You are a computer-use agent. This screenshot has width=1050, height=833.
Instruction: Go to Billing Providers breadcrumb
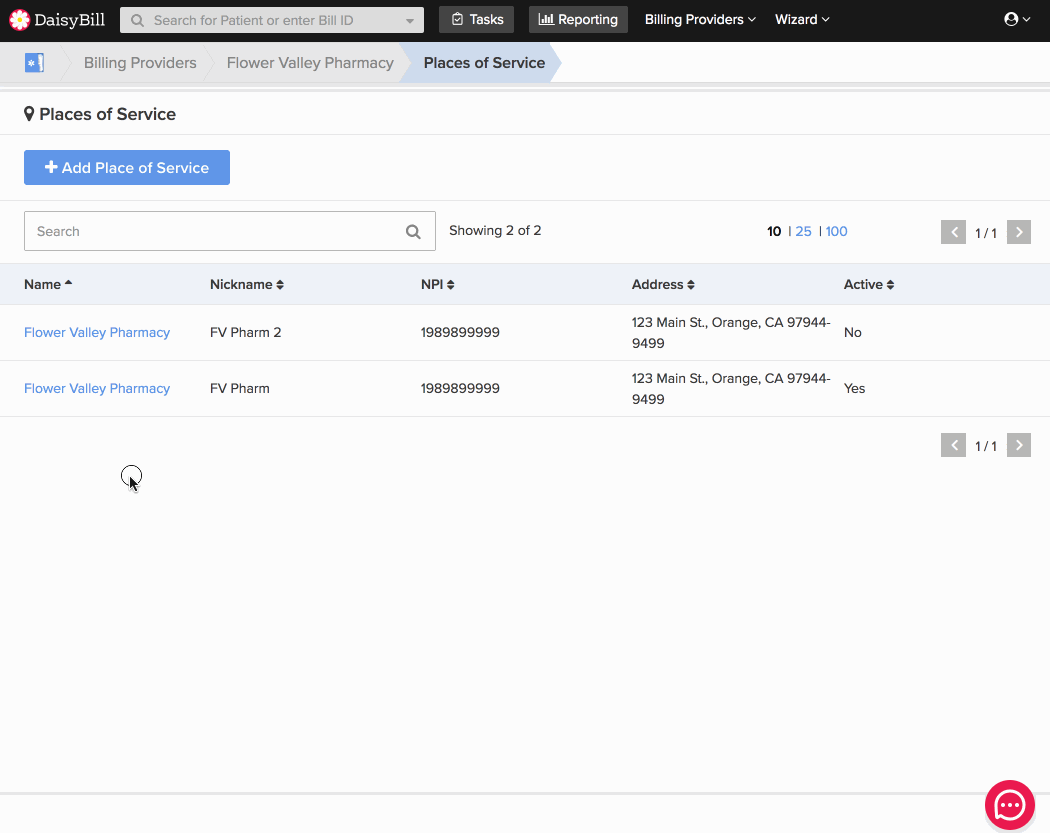click(140, 63)
